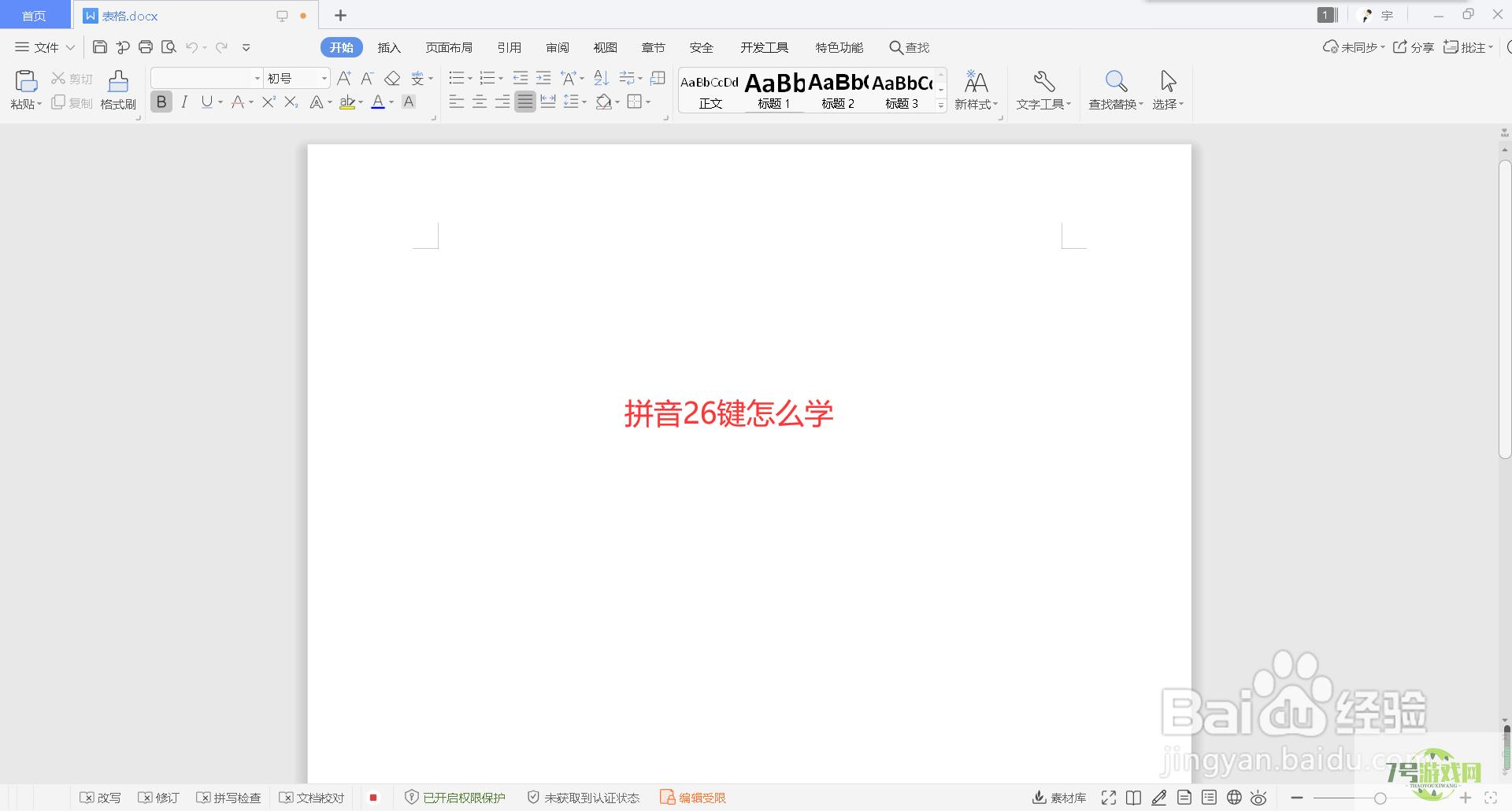Switch to web layout globe icon
The height and width of the screenshot is (811, 1512).
click(x=1234, y=798)
